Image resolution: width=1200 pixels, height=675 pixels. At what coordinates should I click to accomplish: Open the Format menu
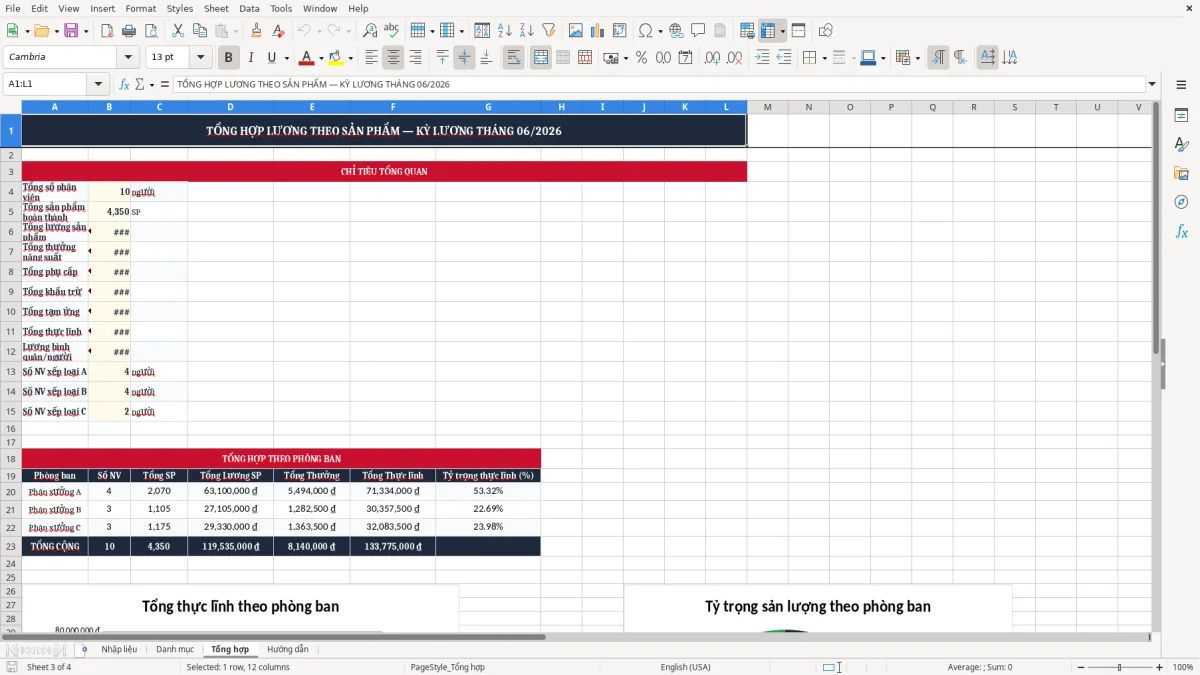click(x=140, y=8)
